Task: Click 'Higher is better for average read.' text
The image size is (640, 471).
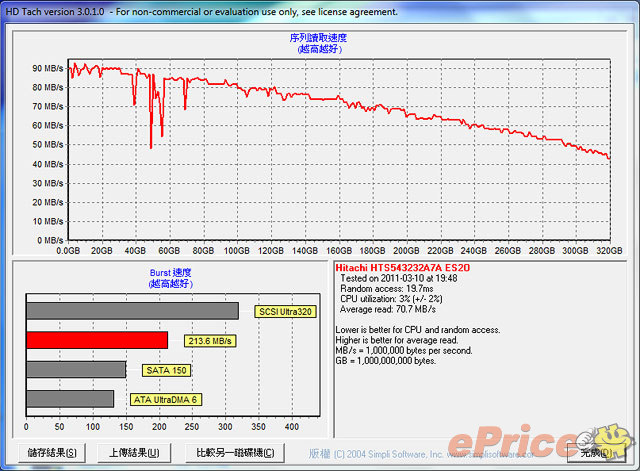Action: pyautogui.click(x=397, y=340)
